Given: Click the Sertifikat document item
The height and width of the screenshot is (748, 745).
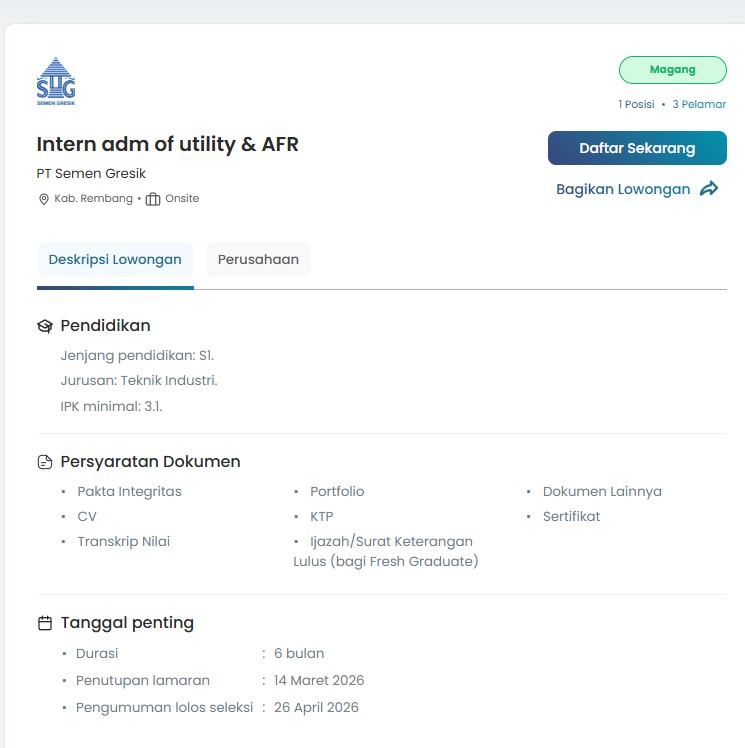Looking at the screenshot, I should click(571, 516).
